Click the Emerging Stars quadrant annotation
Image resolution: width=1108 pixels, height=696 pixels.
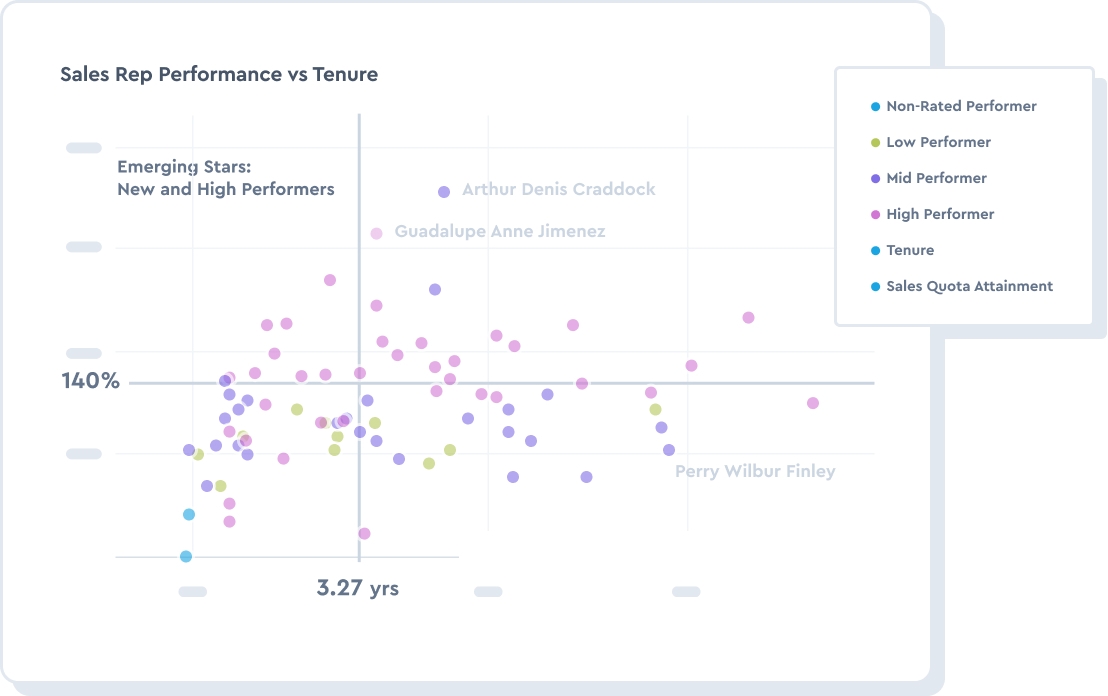click(226, 178)
